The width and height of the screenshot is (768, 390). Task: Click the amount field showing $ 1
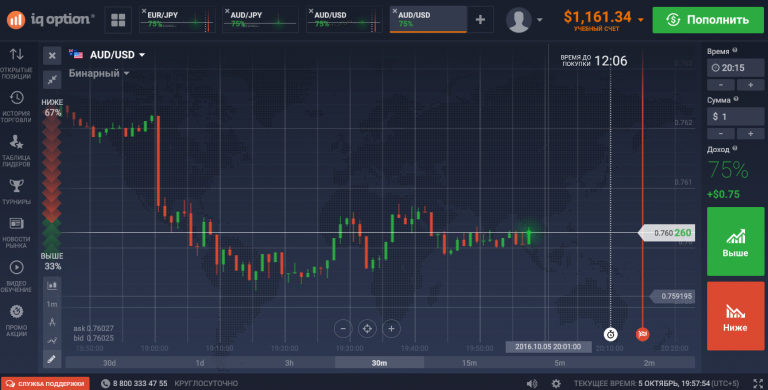(x=735, y=117)
